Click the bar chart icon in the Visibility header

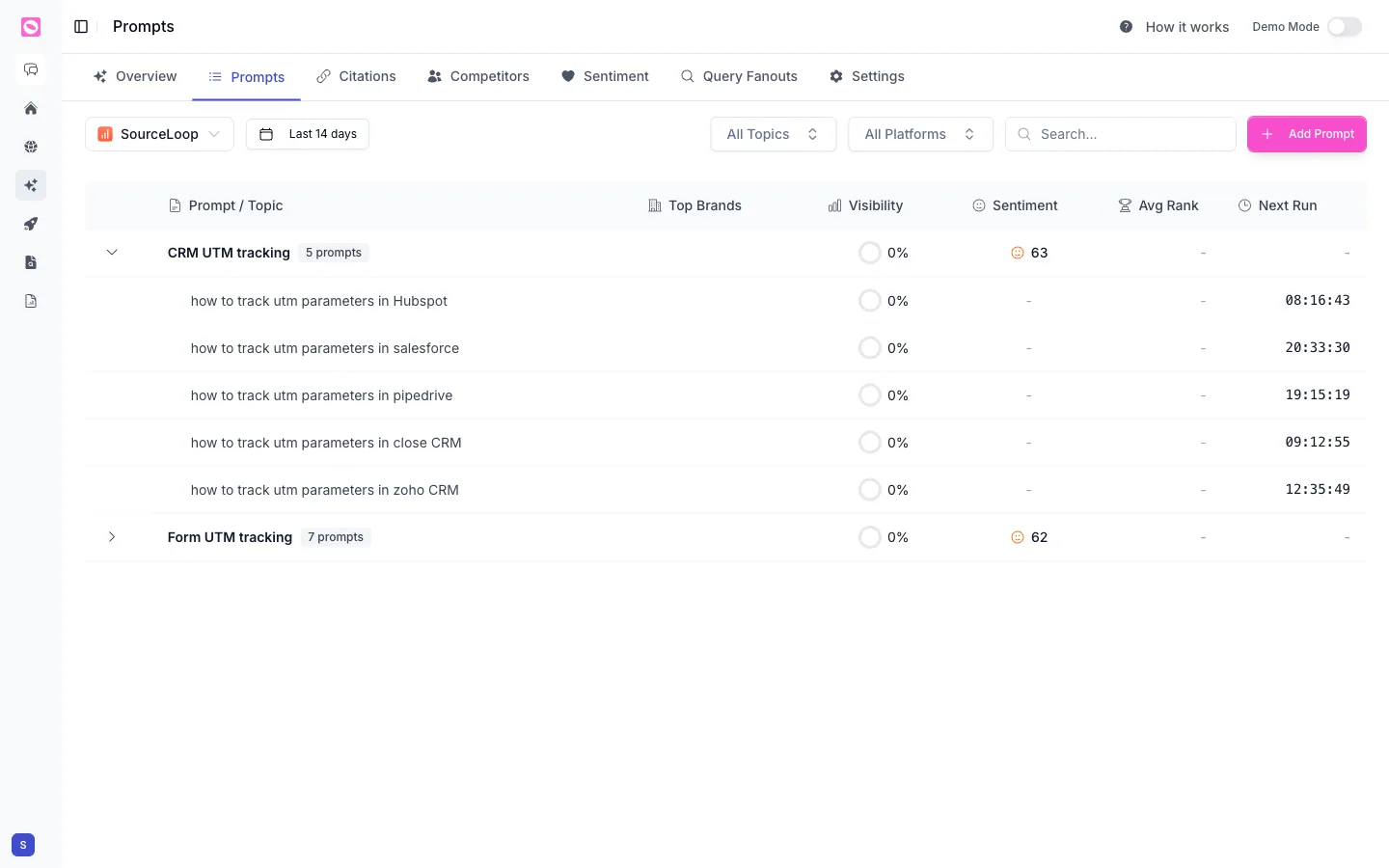click(x=835, y=205)
